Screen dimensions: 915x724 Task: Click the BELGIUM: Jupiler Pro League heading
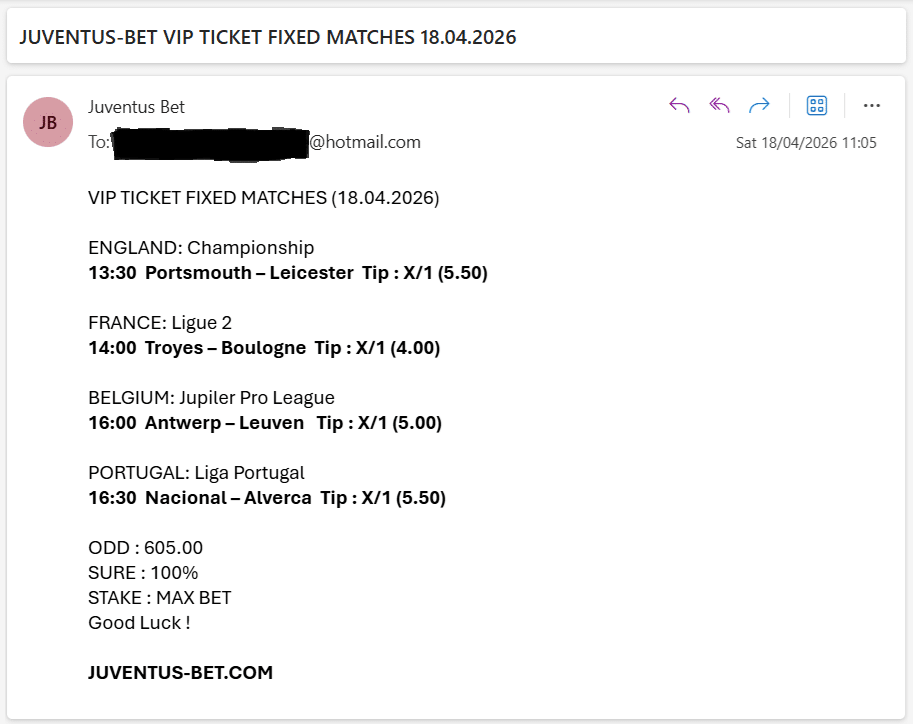(211, 398)
